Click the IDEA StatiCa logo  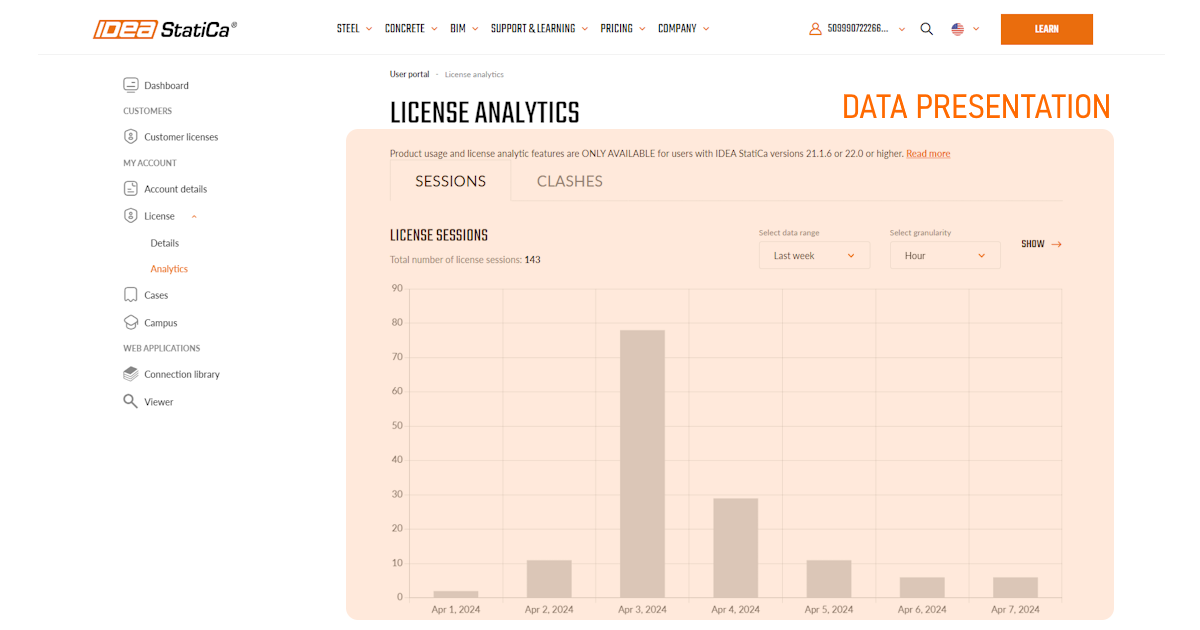pyautogui.click(x=165, y=29)
